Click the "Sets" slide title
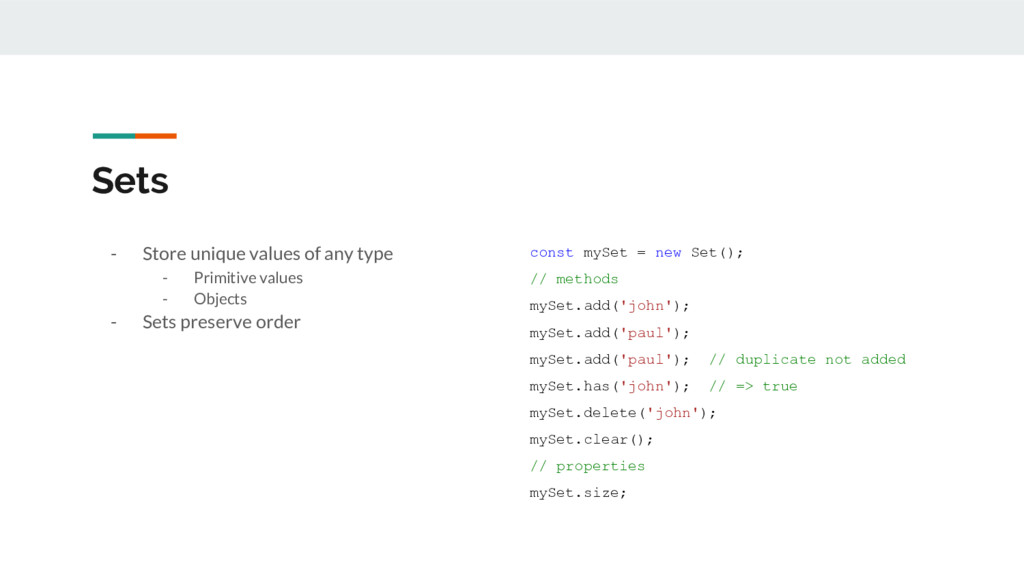1024x576 pixels. [130, 180]
